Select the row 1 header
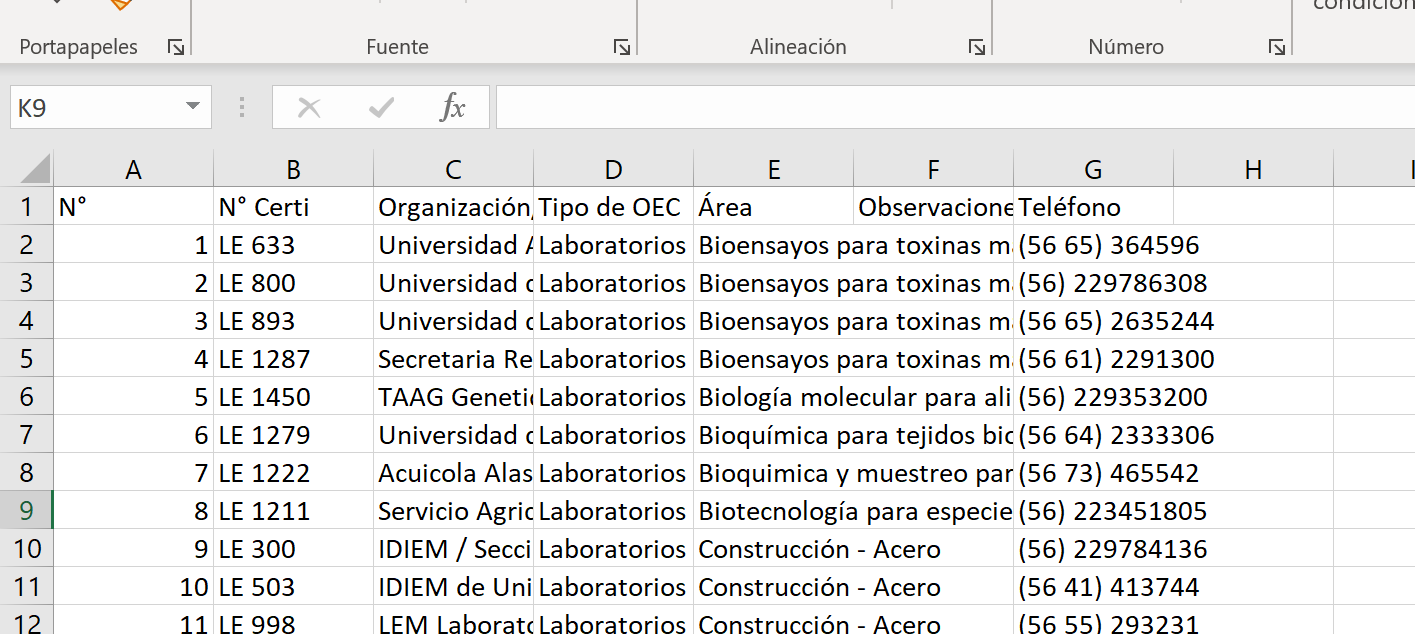This screenshot has width=1415, height=634. click(x=26, y=207)
